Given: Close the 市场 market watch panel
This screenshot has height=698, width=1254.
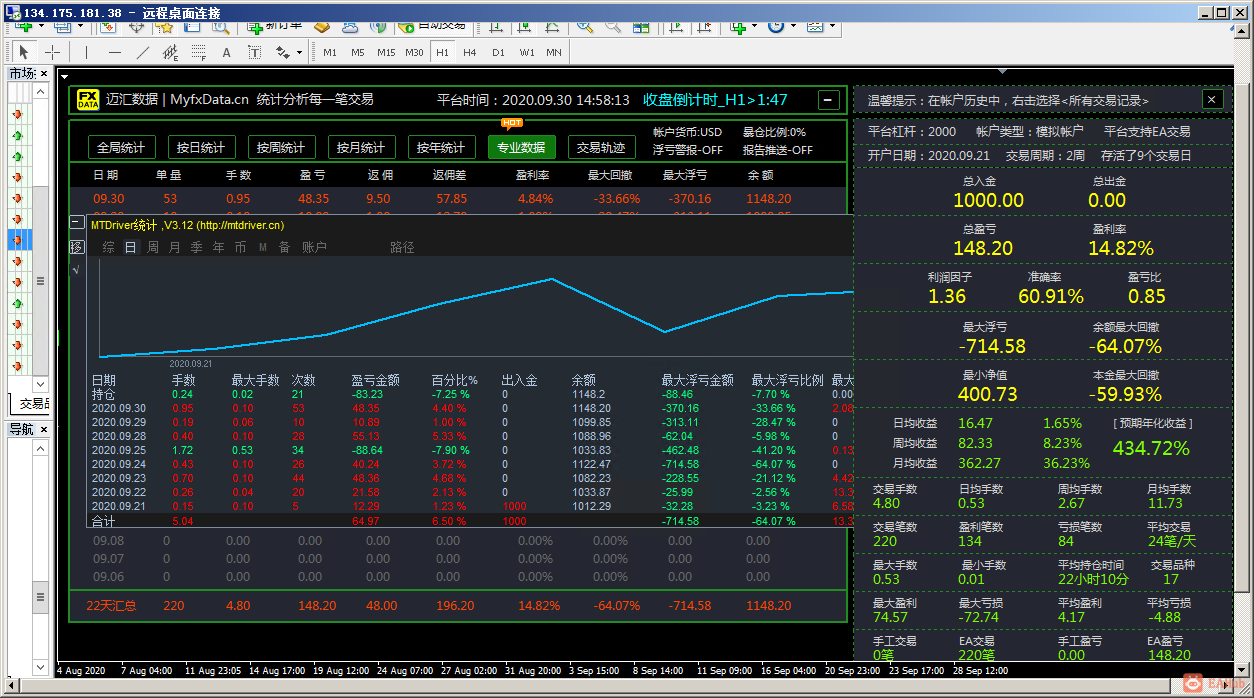Looking at the screenshot, I should [43, 73].
